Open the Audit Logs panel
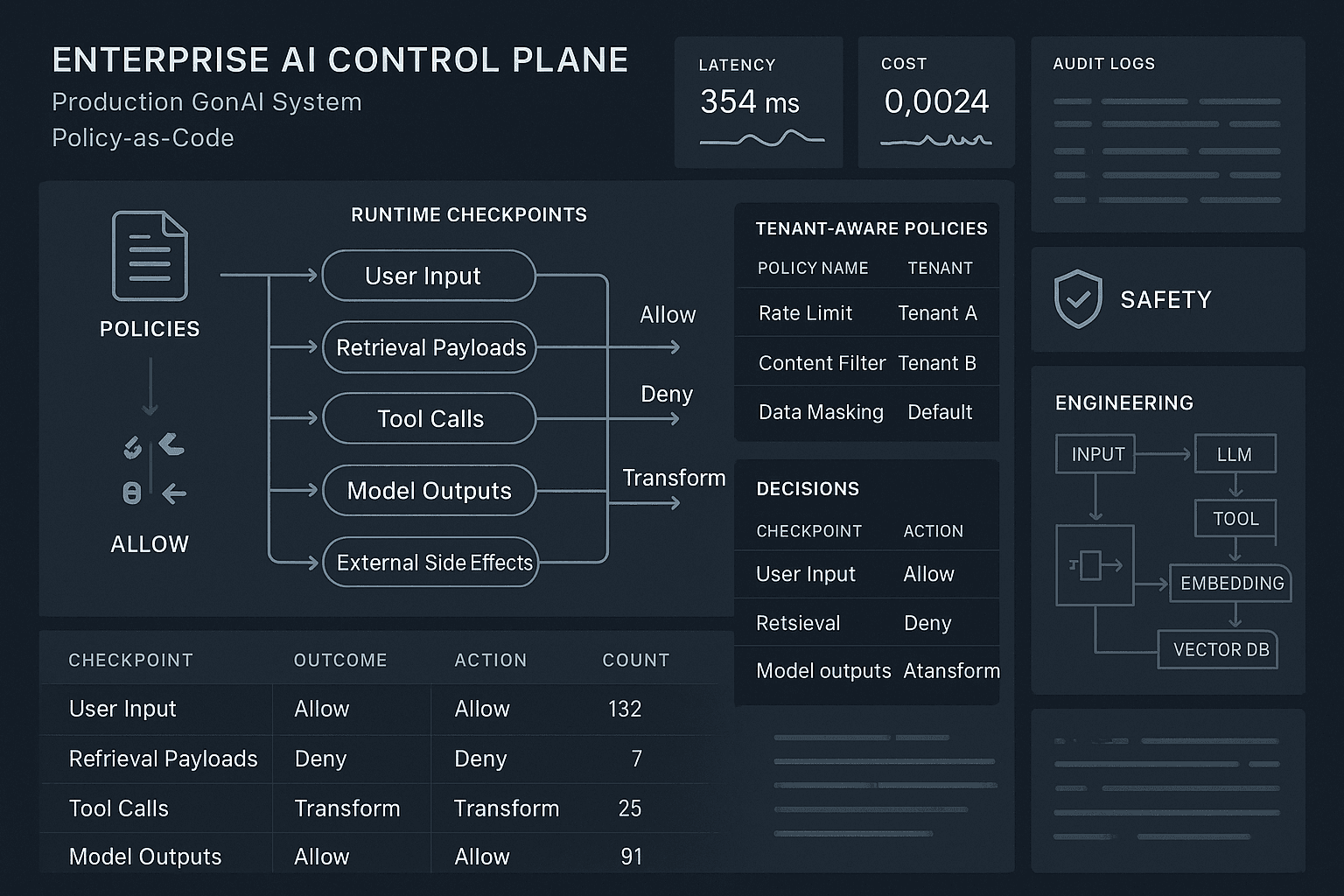The height and width of the screenshot is (896, 1344). (x=1168, y=134)
